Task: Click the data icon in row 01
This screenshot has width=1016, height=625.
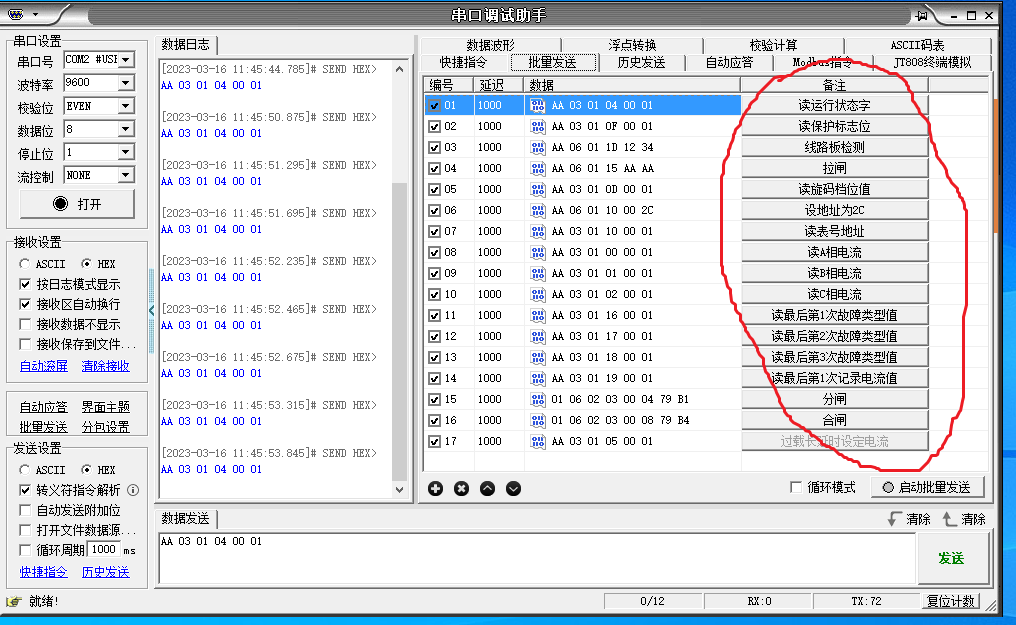Action: (x=537, y=105)
